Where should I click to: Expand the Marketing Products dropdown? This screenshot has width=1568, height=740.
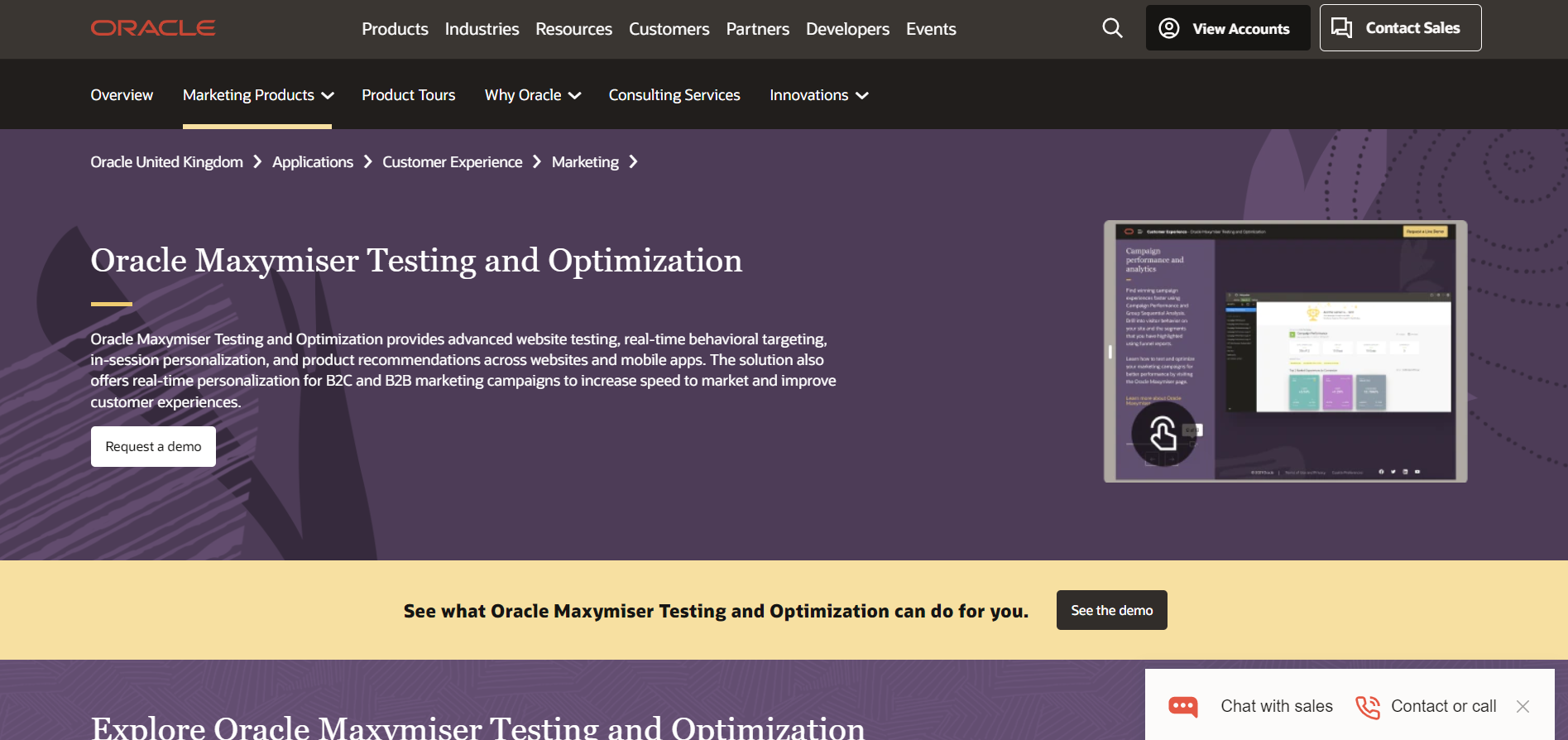(258, 95)
